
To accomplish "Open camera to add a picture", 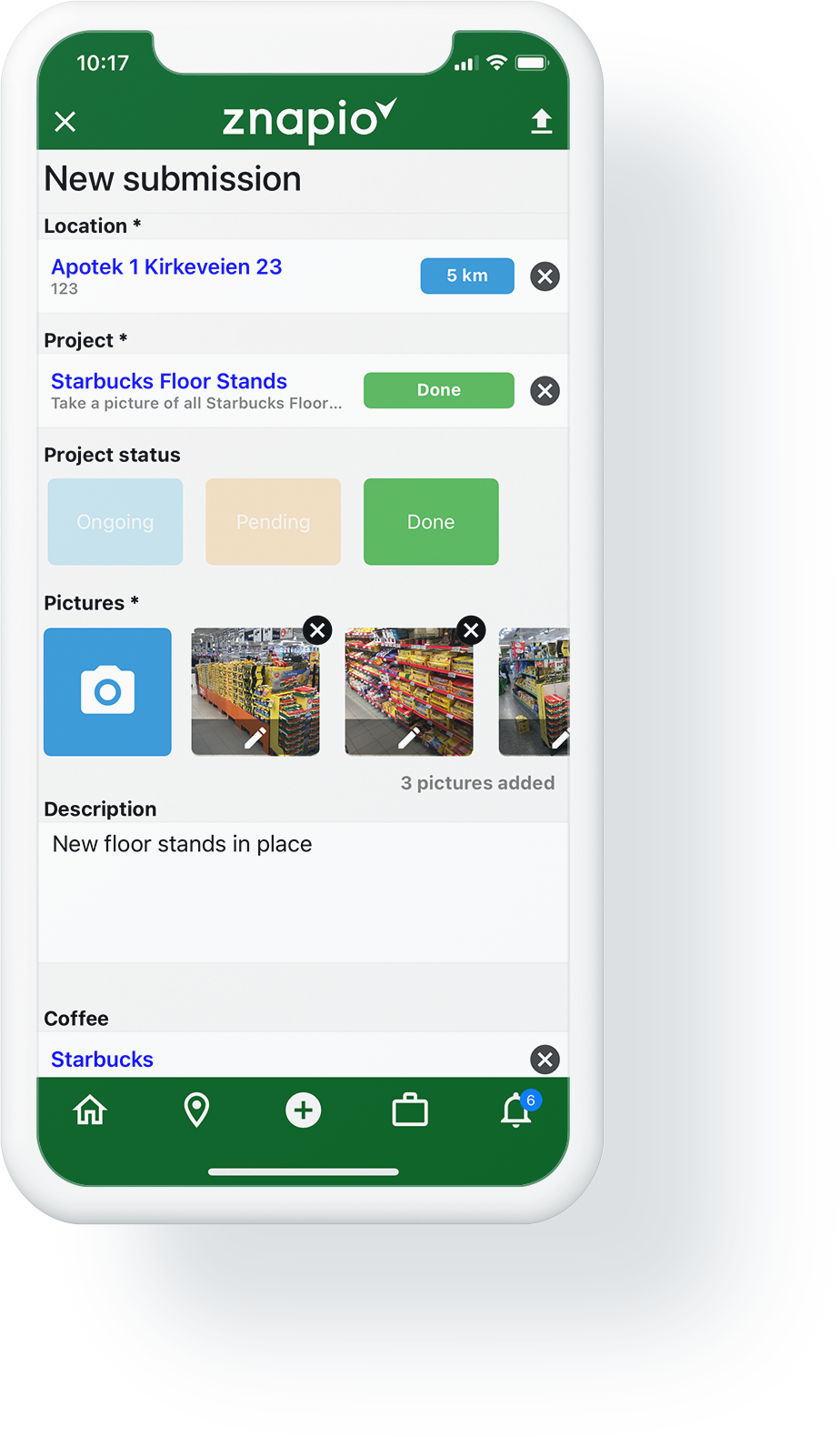I will [107, 691].
